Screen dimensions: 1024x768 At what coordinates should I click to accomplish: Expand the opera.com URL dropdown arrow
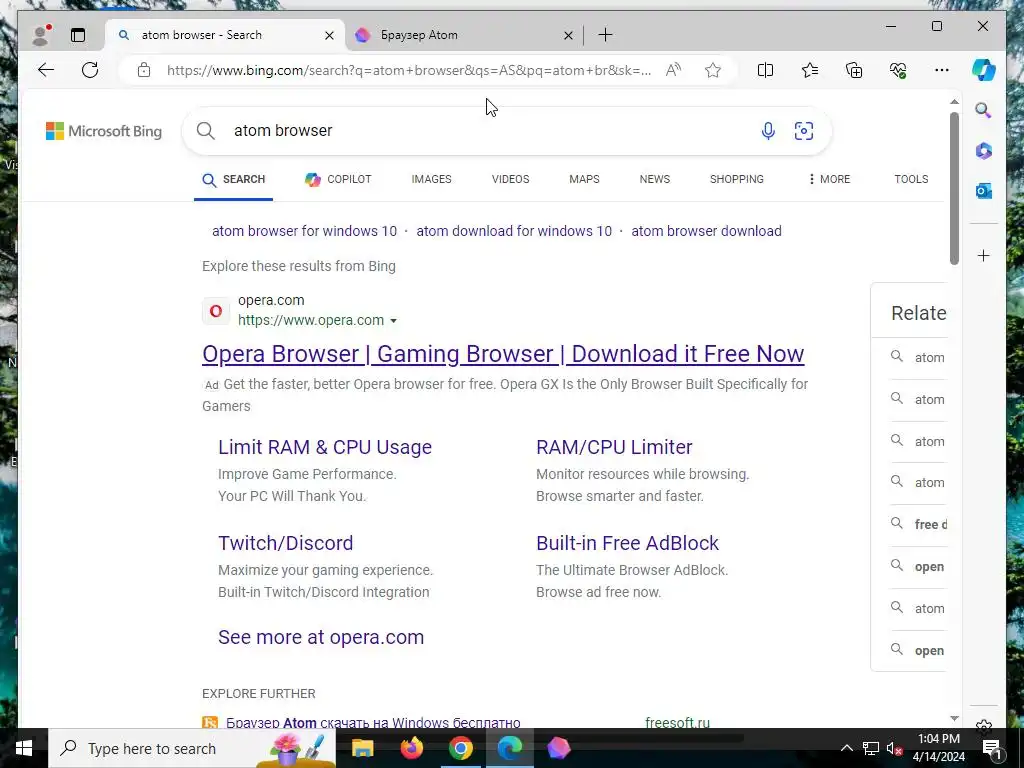coord(393,321)
